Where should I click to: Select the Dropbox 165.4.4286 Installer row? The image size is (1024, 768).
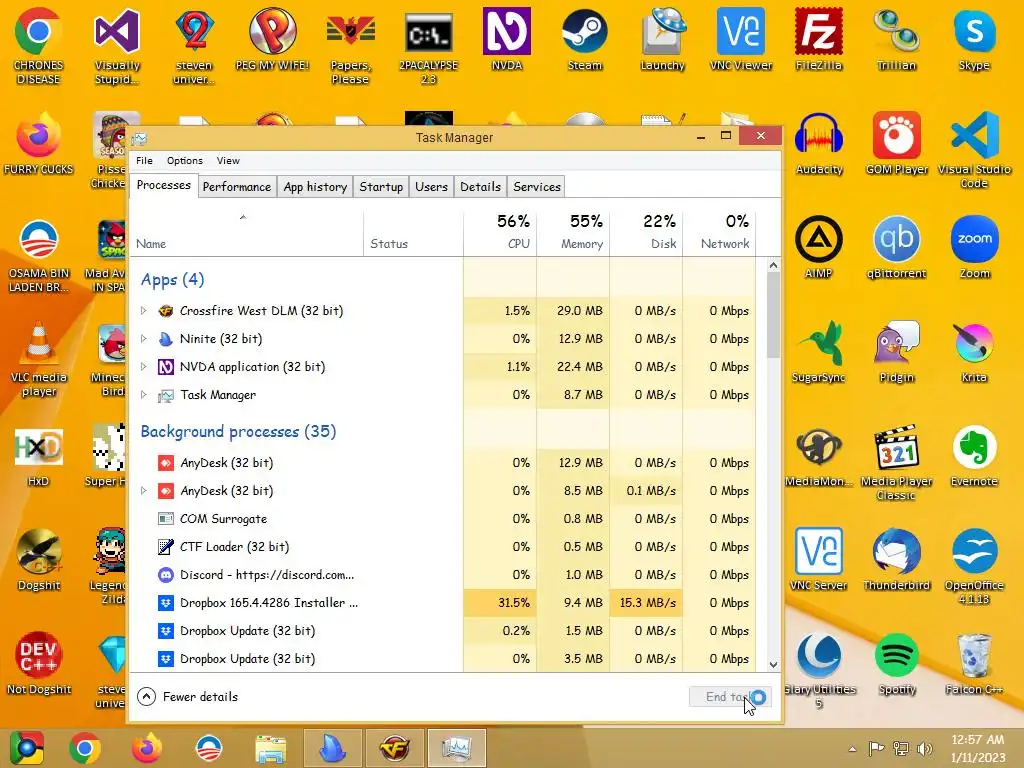(443, 603)
